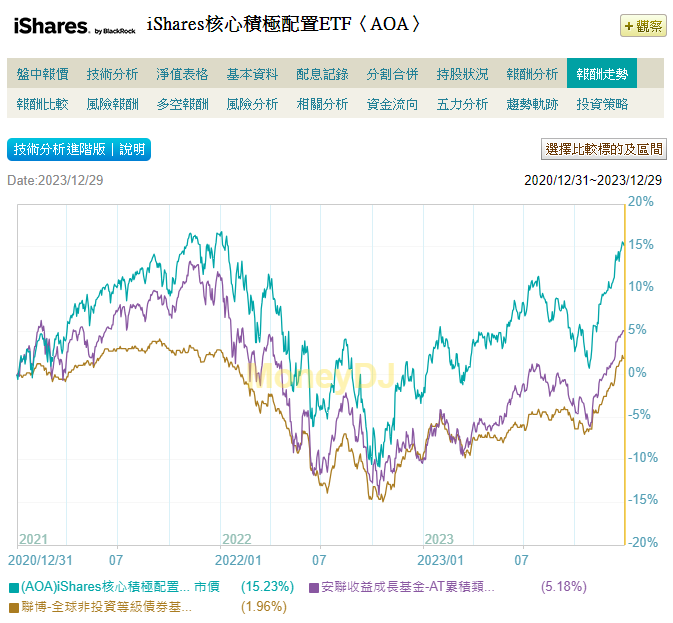Click the 2022/01 point on chart timeline

[240, 560]
